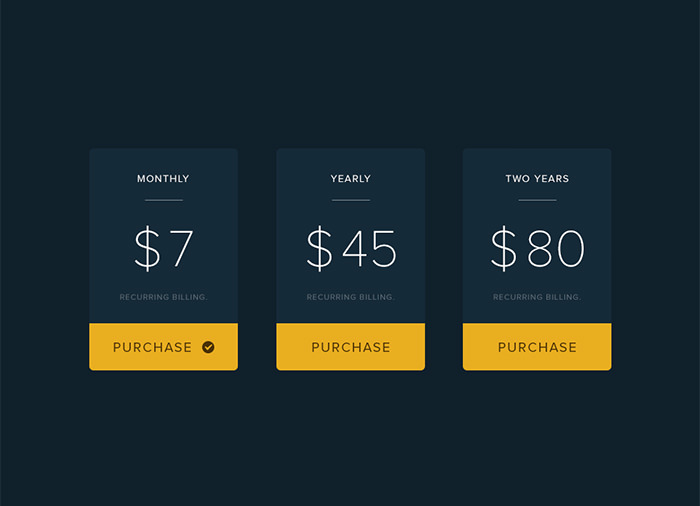The height and width of the screenshot is (506, 700).
Task: Click the number 80 in the Two Years card
Action: [556, 249]
